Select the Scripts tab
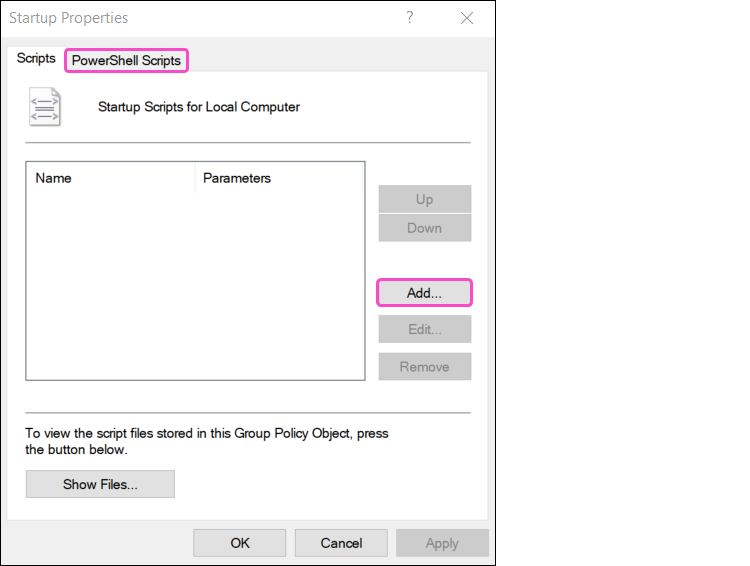The width and height of the screenshot is (750, 566). (36, 59)
